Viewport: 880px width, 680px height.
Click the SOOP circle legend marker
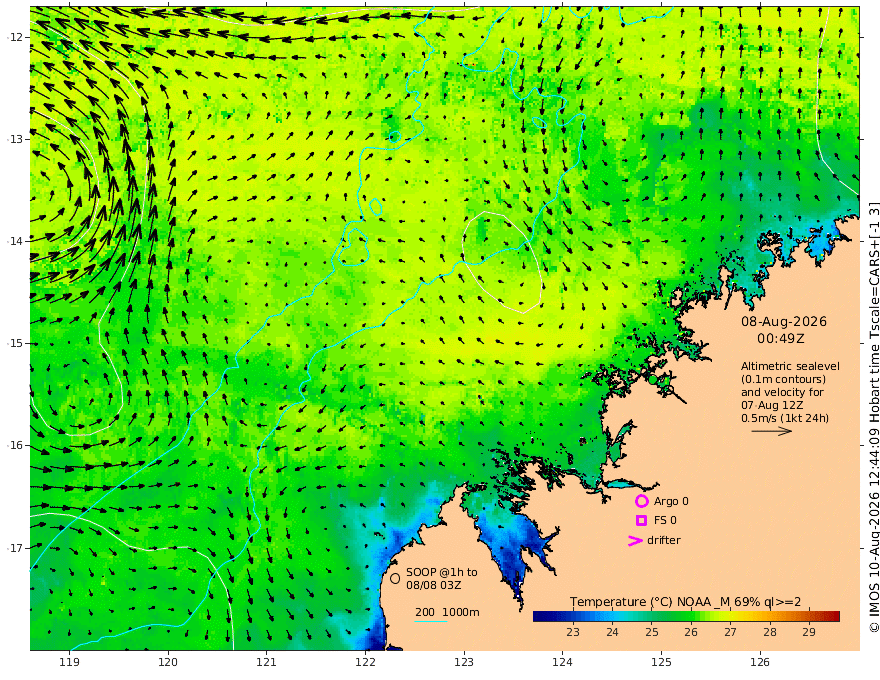tap(395, 578)
